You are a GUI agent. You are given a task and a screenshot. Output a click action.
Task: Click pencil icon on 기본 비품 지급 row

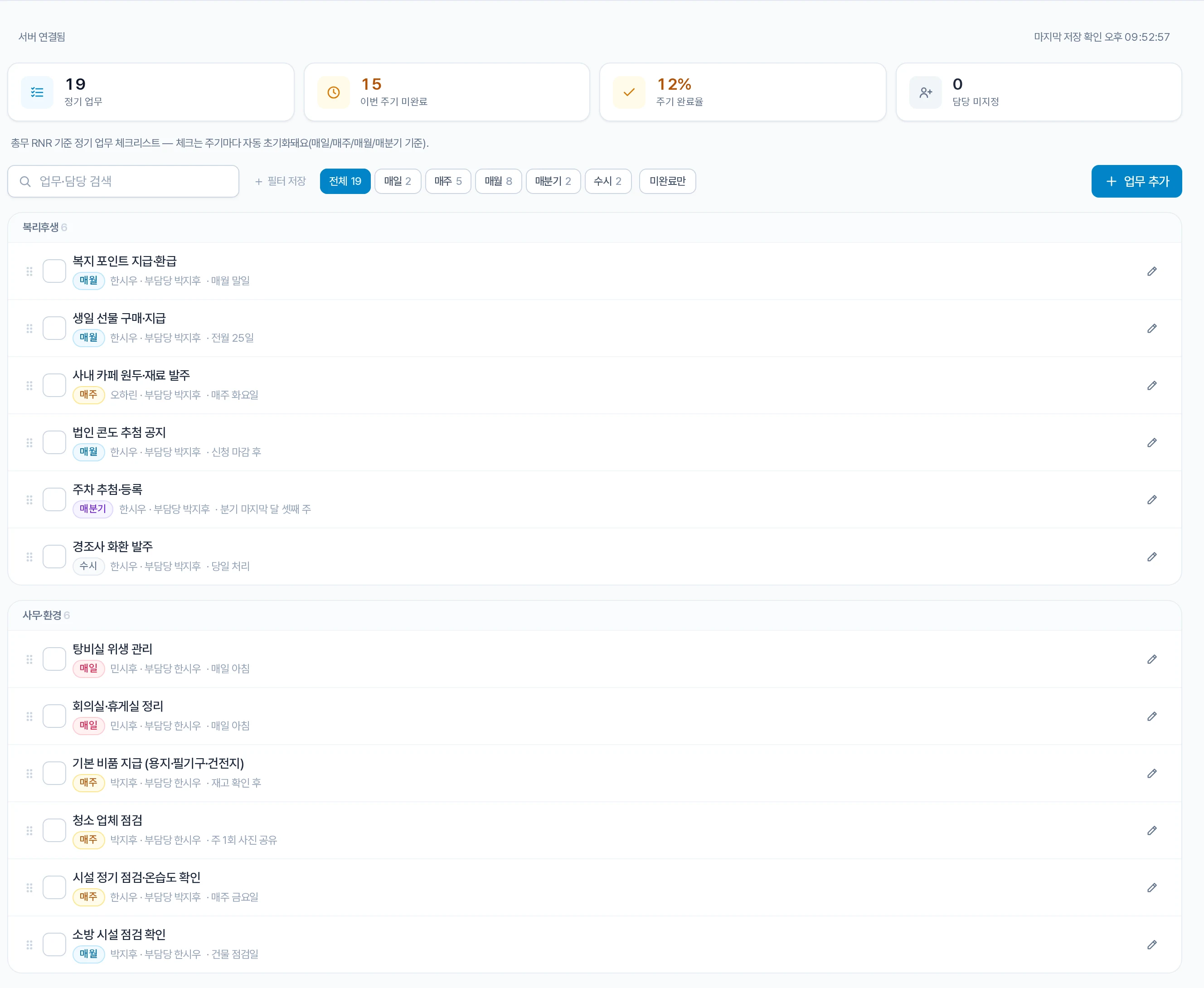(x=1151, y=774)
